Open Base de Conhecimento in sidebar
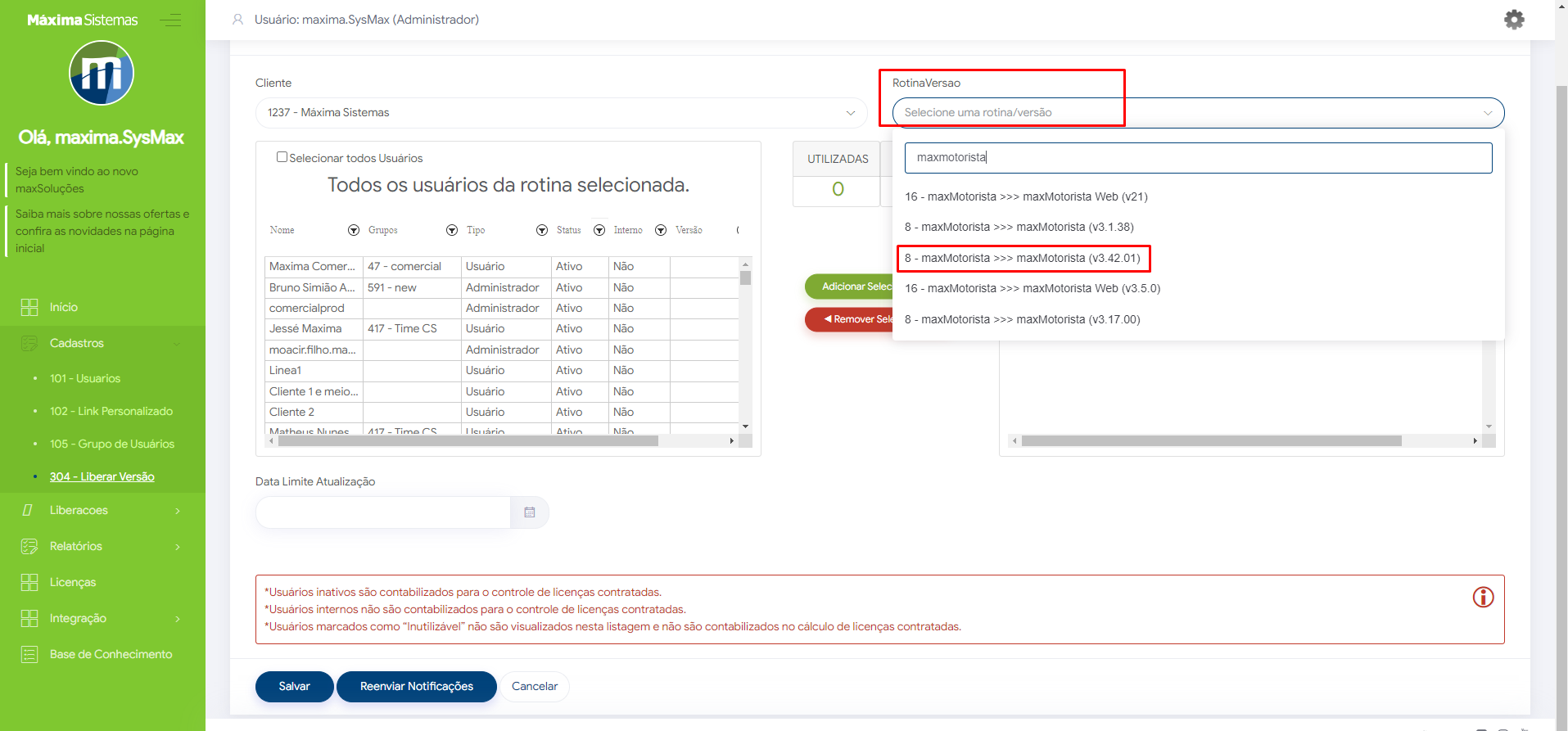 coord(111,654)
